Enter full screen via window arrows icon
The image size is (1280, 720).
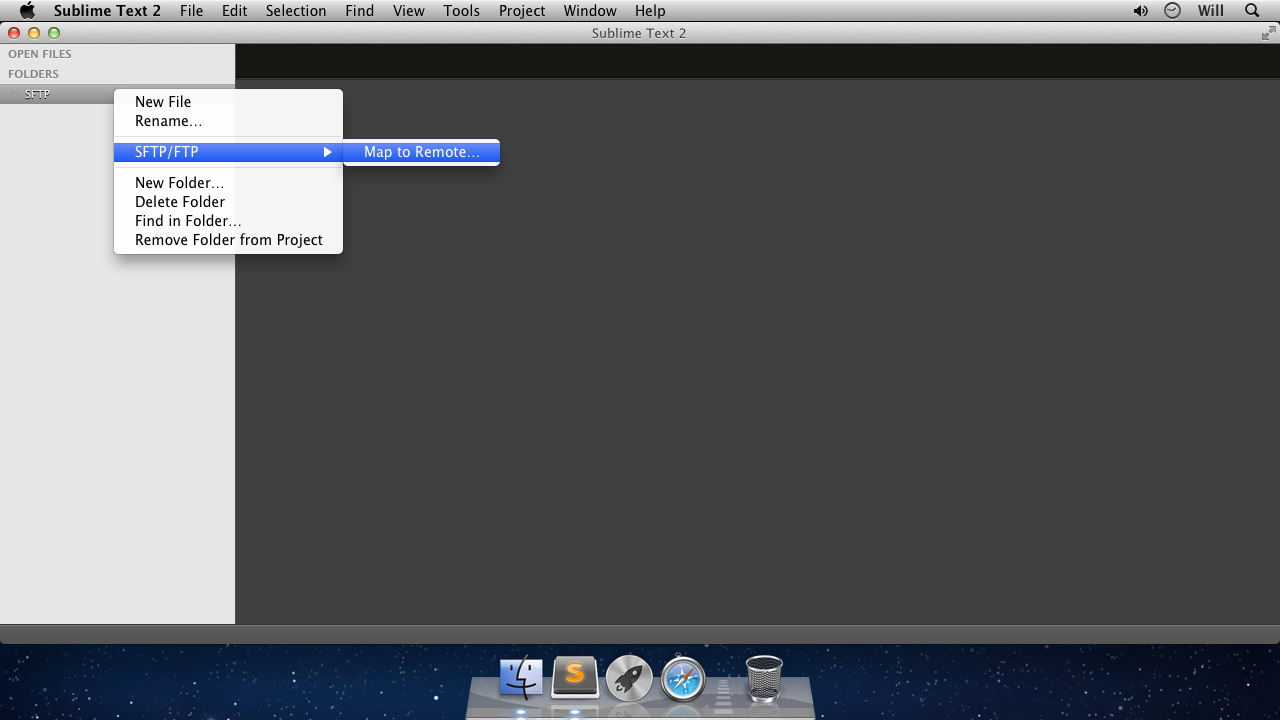1269,33
